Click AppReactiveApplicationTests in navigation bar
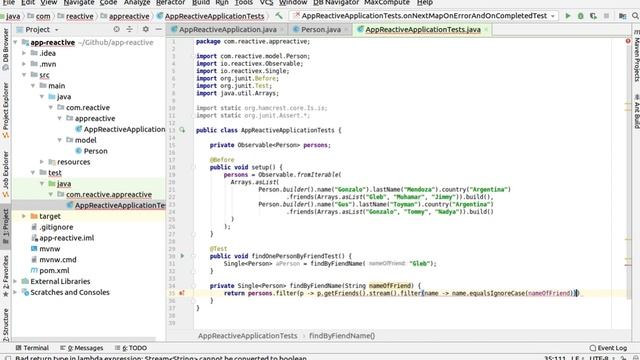Viewport: 640px width, 360px height. pyautogui.click(x=214, y=16)
